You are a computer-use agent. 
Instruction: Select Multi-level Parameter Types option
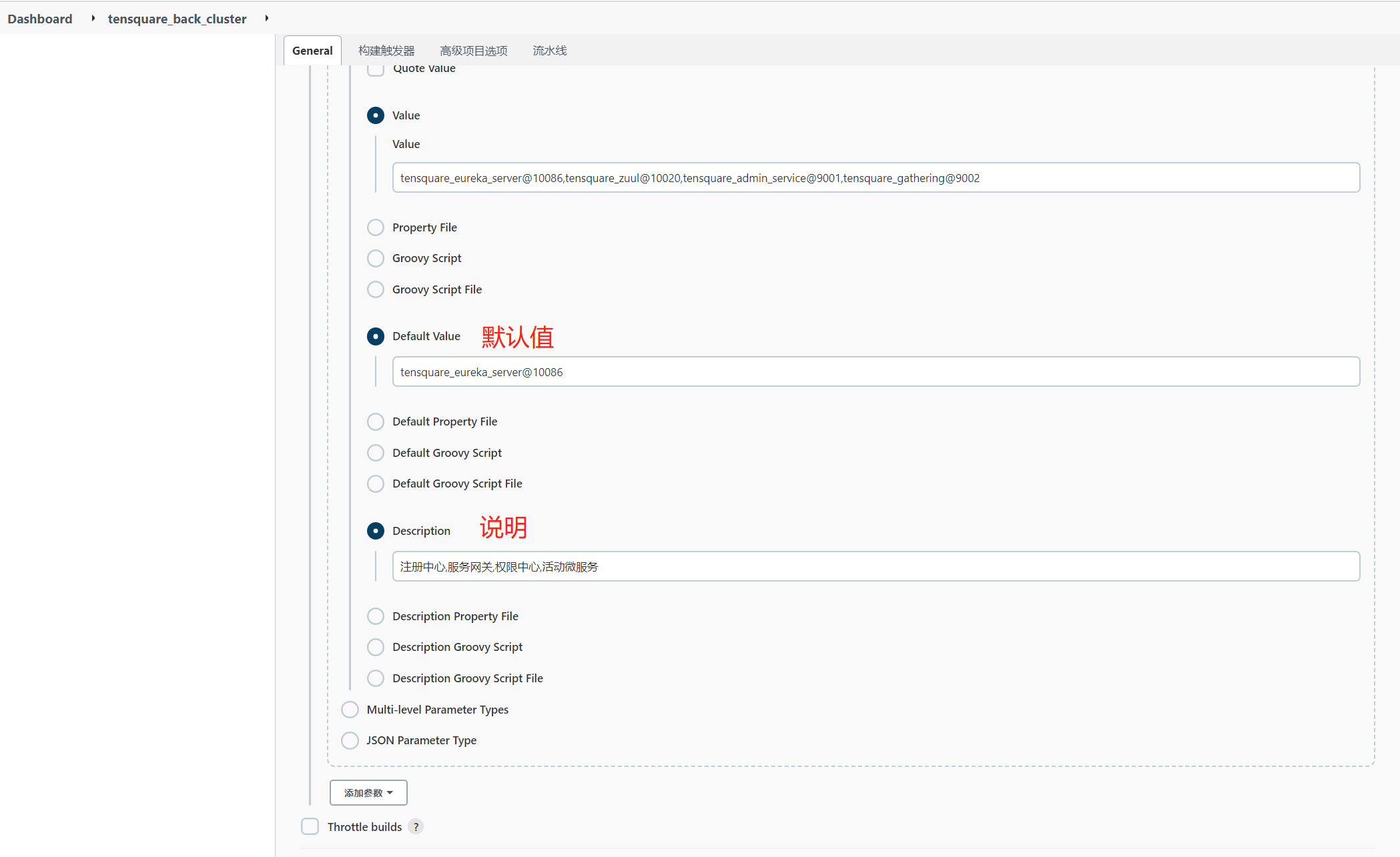(x=352, y=709)
